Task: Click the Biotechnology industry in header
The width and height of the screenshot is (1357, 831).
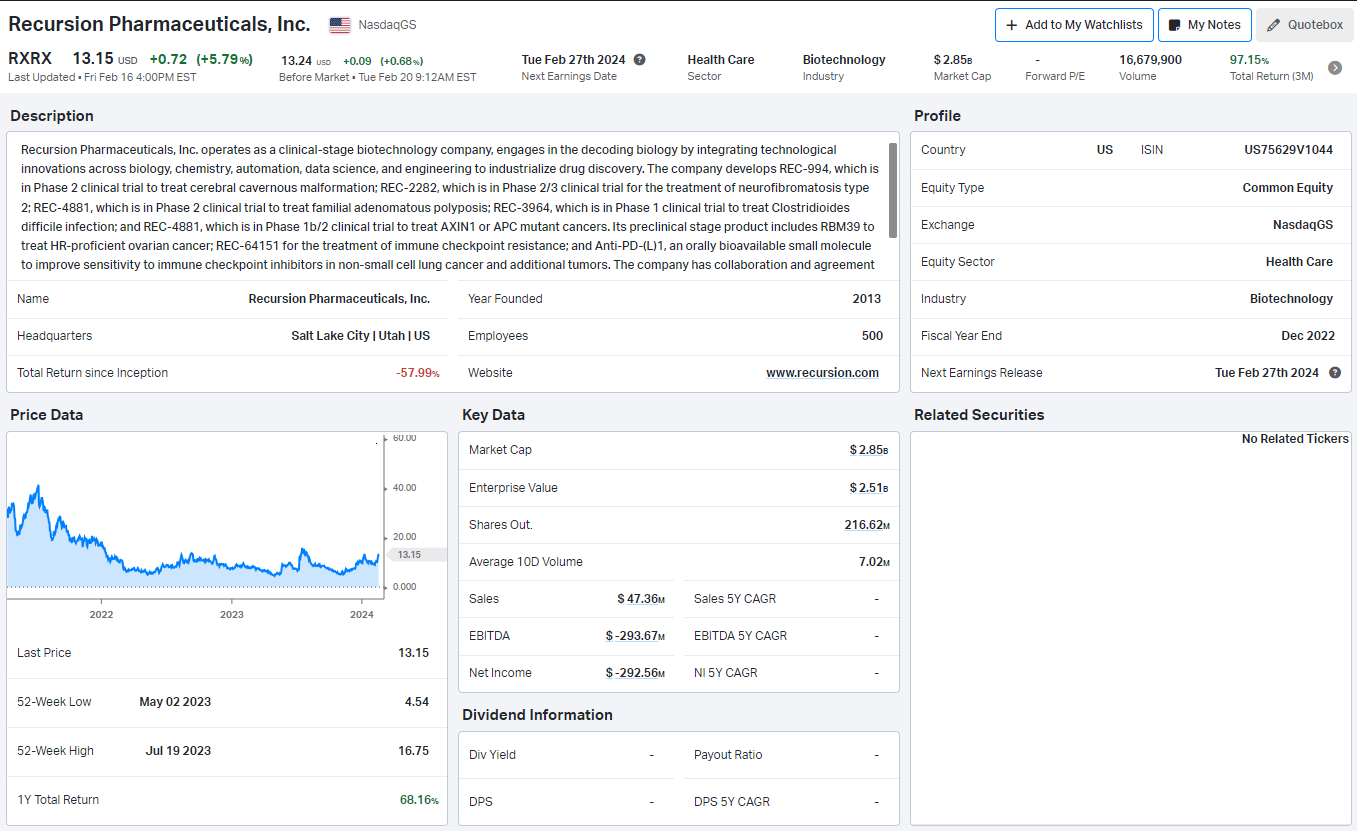Action: click(844, 60)
